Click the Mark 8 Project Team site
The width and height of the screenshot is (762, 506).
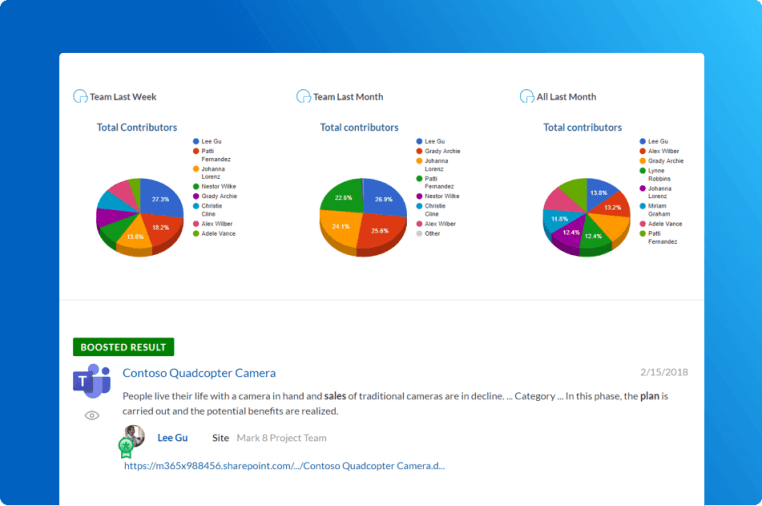(281, 438)
